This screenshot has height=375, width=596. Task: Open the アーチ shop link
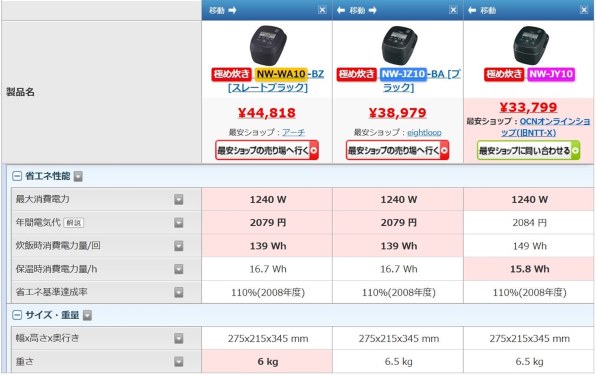pyautogui.click(x=293, y=132)
